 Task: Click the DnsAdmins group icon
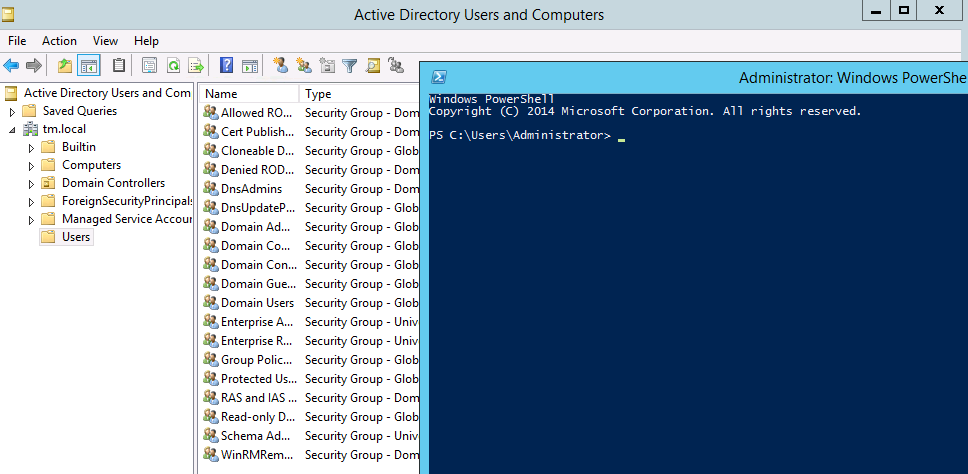click(x=211, y=189)
